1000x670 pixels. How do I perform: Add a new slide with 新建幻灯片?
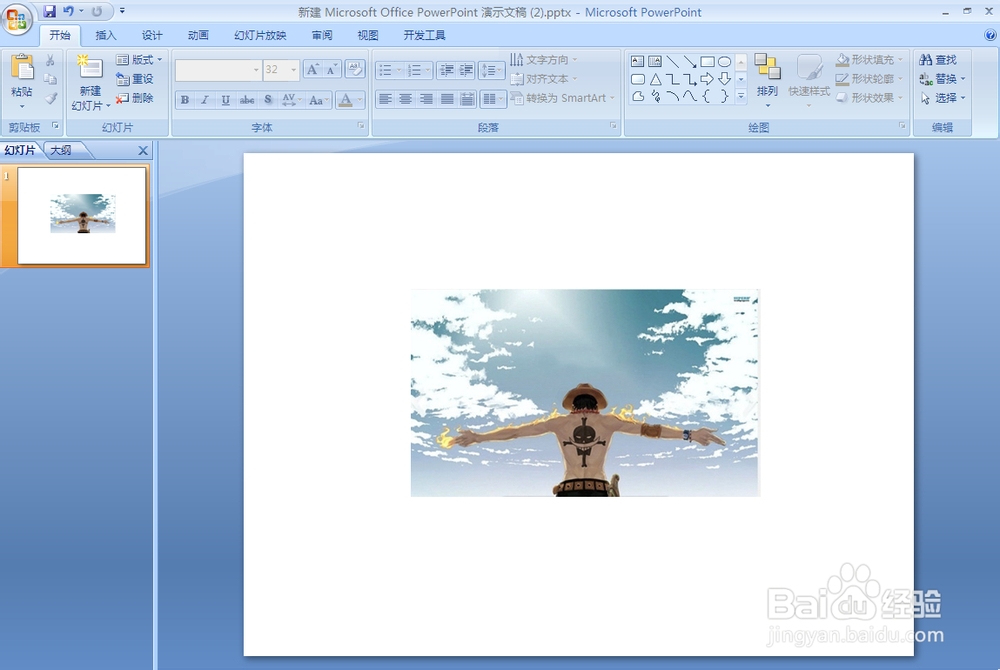coord(90,82)
